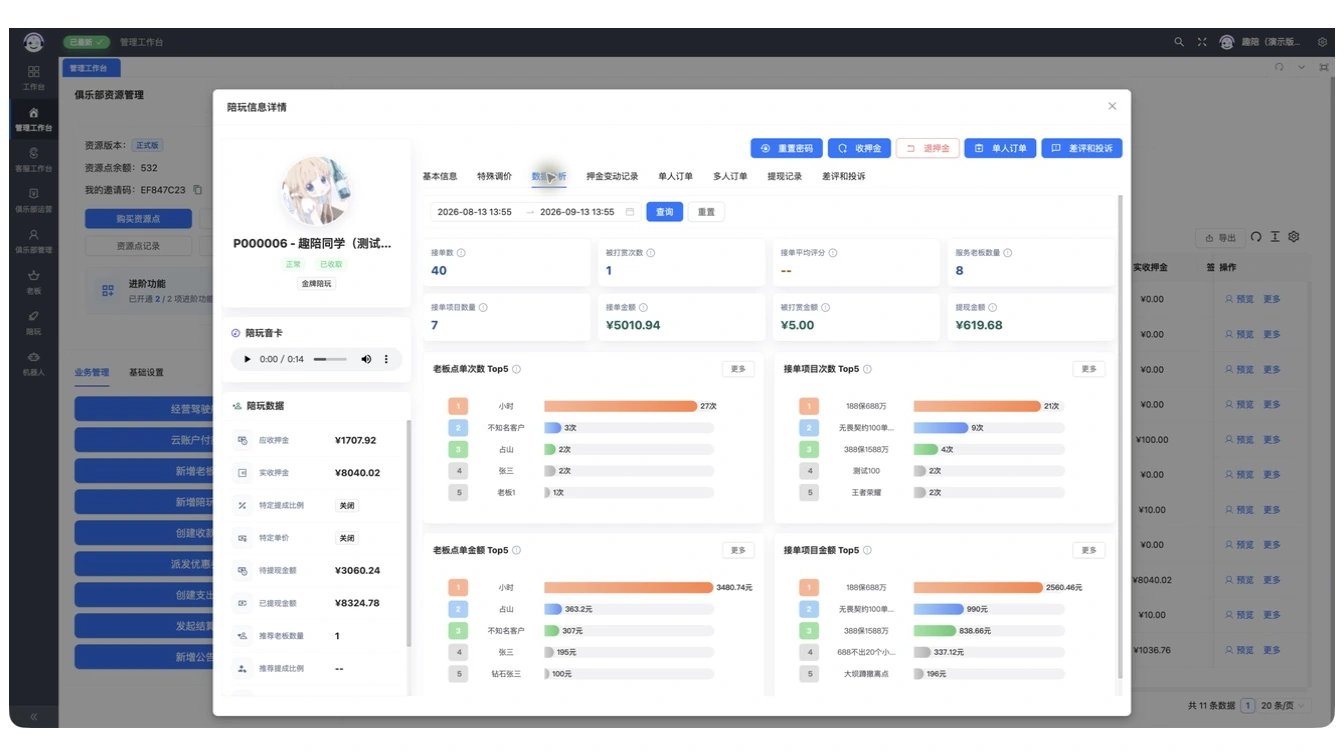Open the 押金变动记录 tab
The height and width of the screenshot is (756, 1344).
pos(612,177)
